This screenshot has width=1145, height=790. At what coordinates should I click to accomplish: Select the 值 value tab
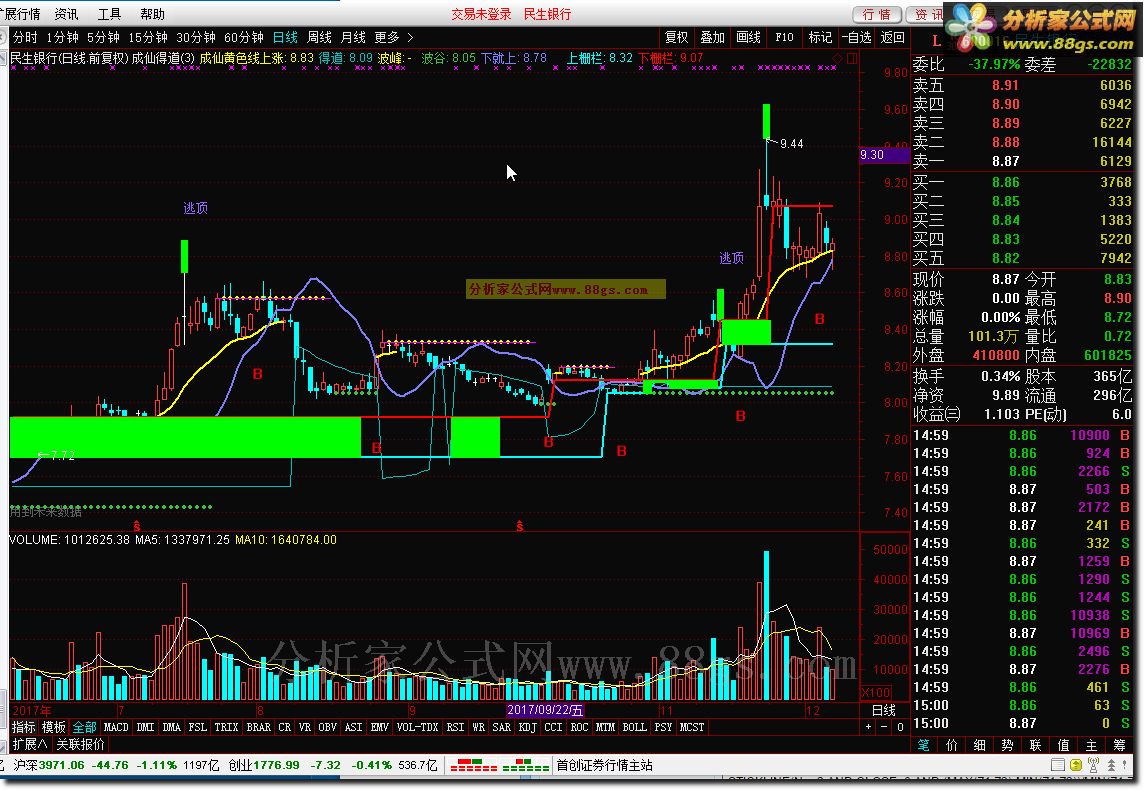coord(1063,745)
